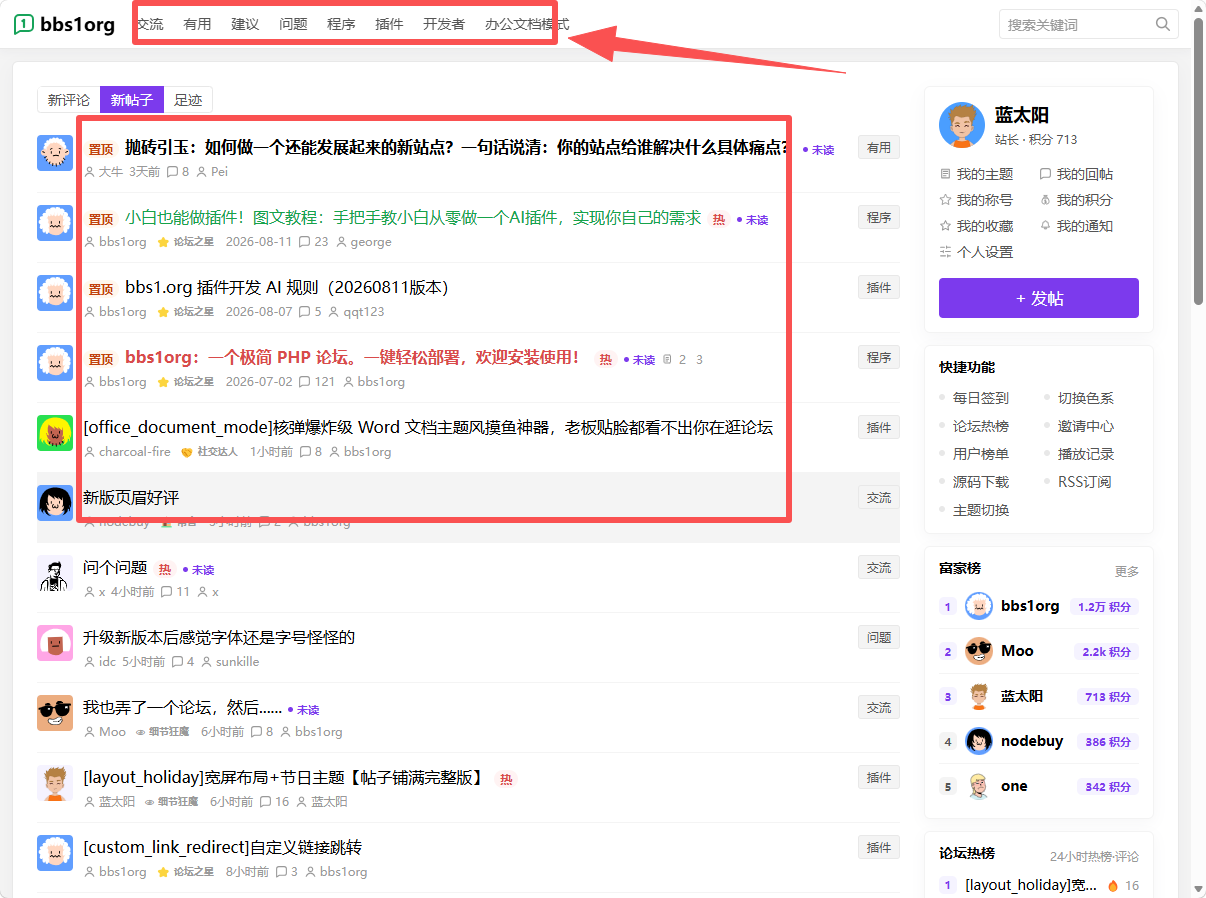Screen dimensions: 1206x898
Task: Open [layout_holiday] entry in 论坛热榜 list
Action: (x=1031, y=885)
